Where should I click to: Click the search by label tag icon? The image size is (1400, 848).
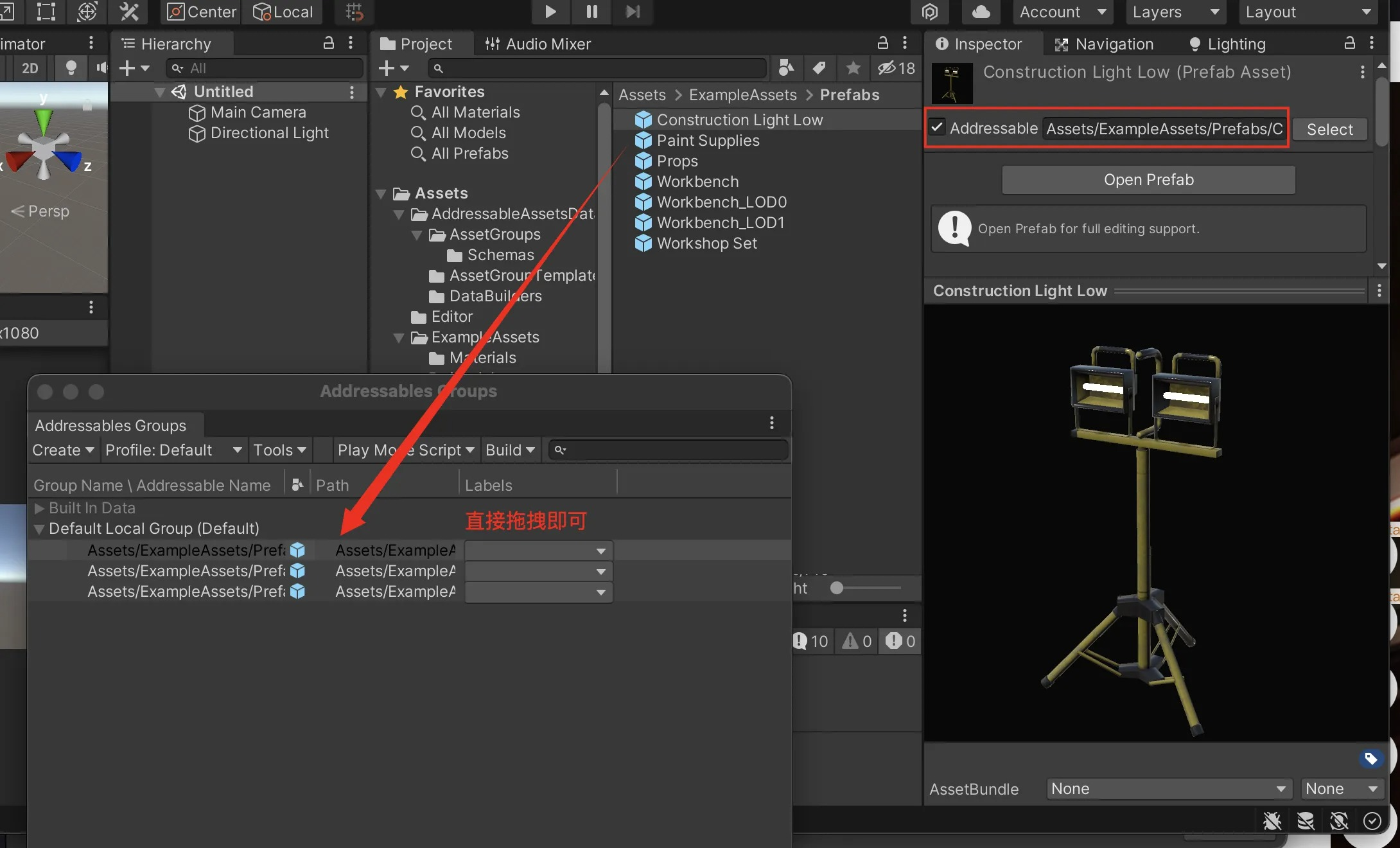click(819, 67)
